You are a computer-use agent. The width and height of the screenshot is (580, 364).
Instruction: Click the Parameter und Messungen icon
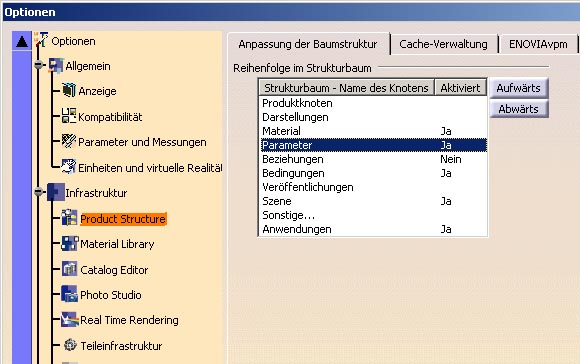coord(69,141)
